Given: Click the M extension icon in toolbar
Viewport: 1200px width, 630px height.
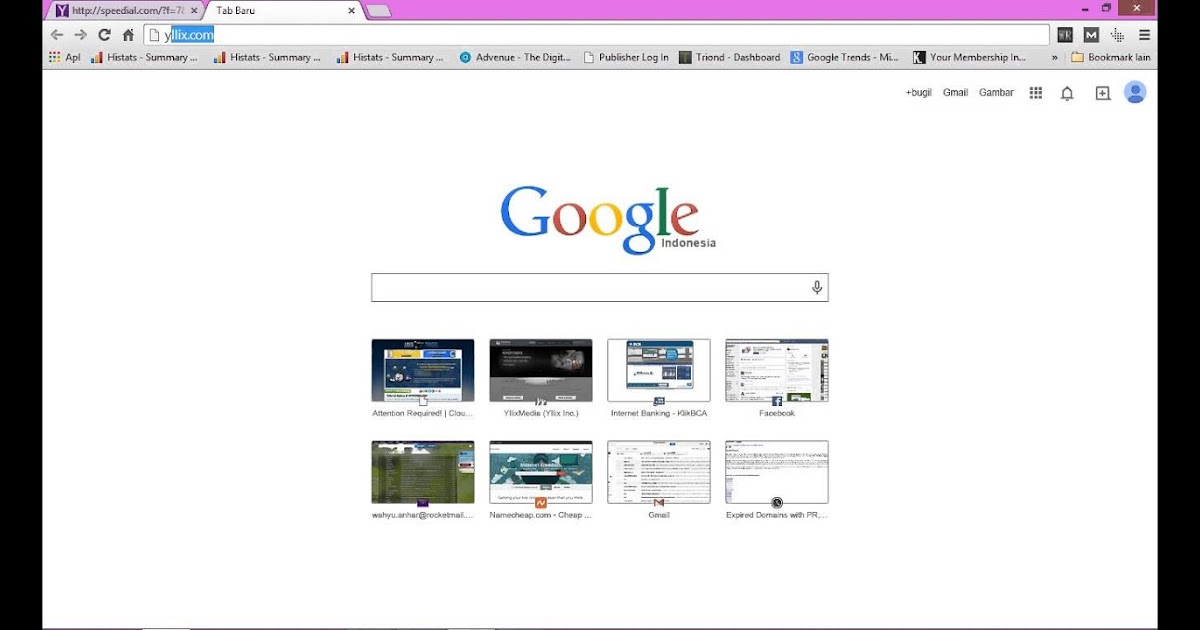Looking at the screenshot, I should pos(1091,35).
